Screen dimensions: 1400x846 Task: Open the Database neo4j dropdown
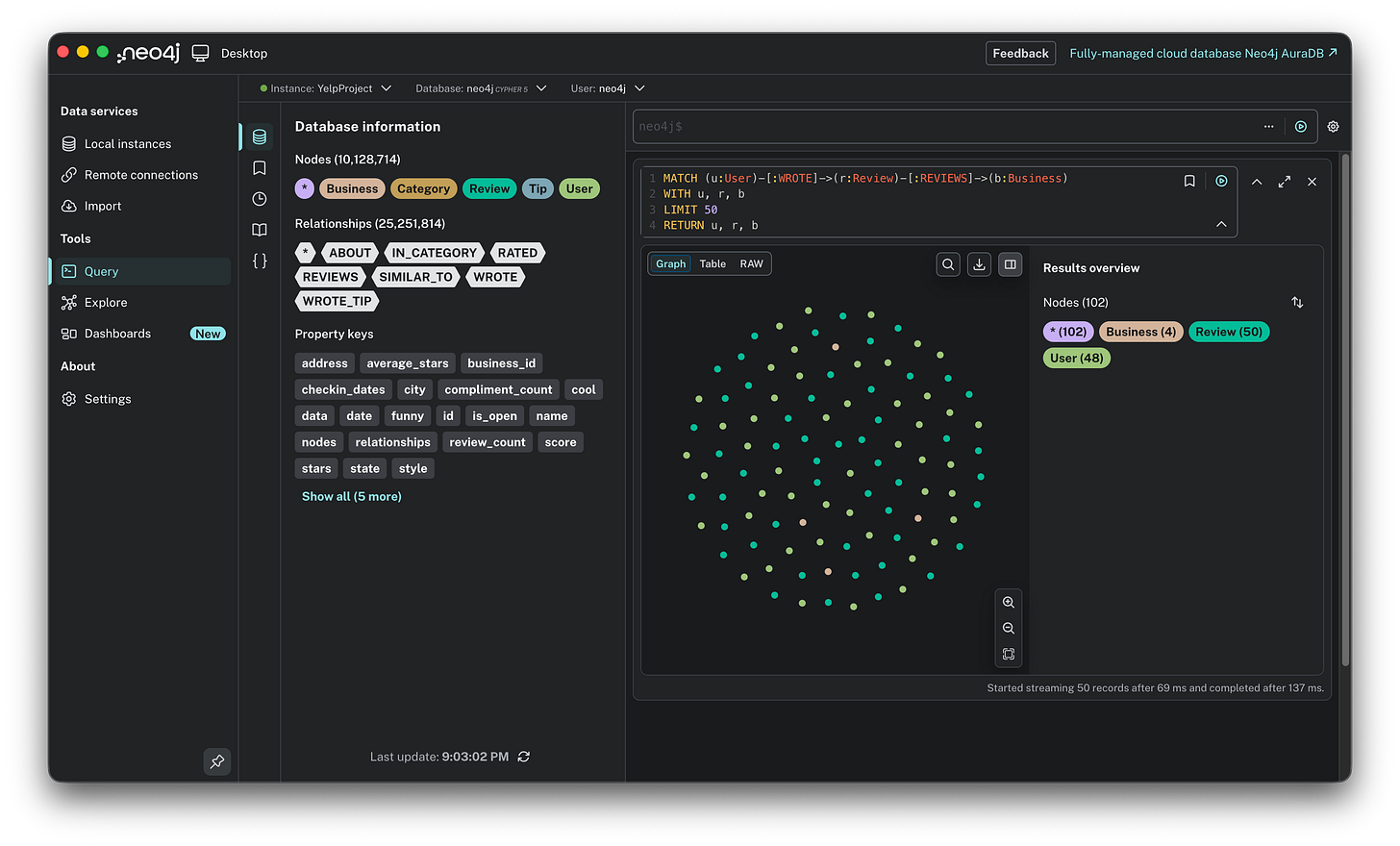pos(541,87)
